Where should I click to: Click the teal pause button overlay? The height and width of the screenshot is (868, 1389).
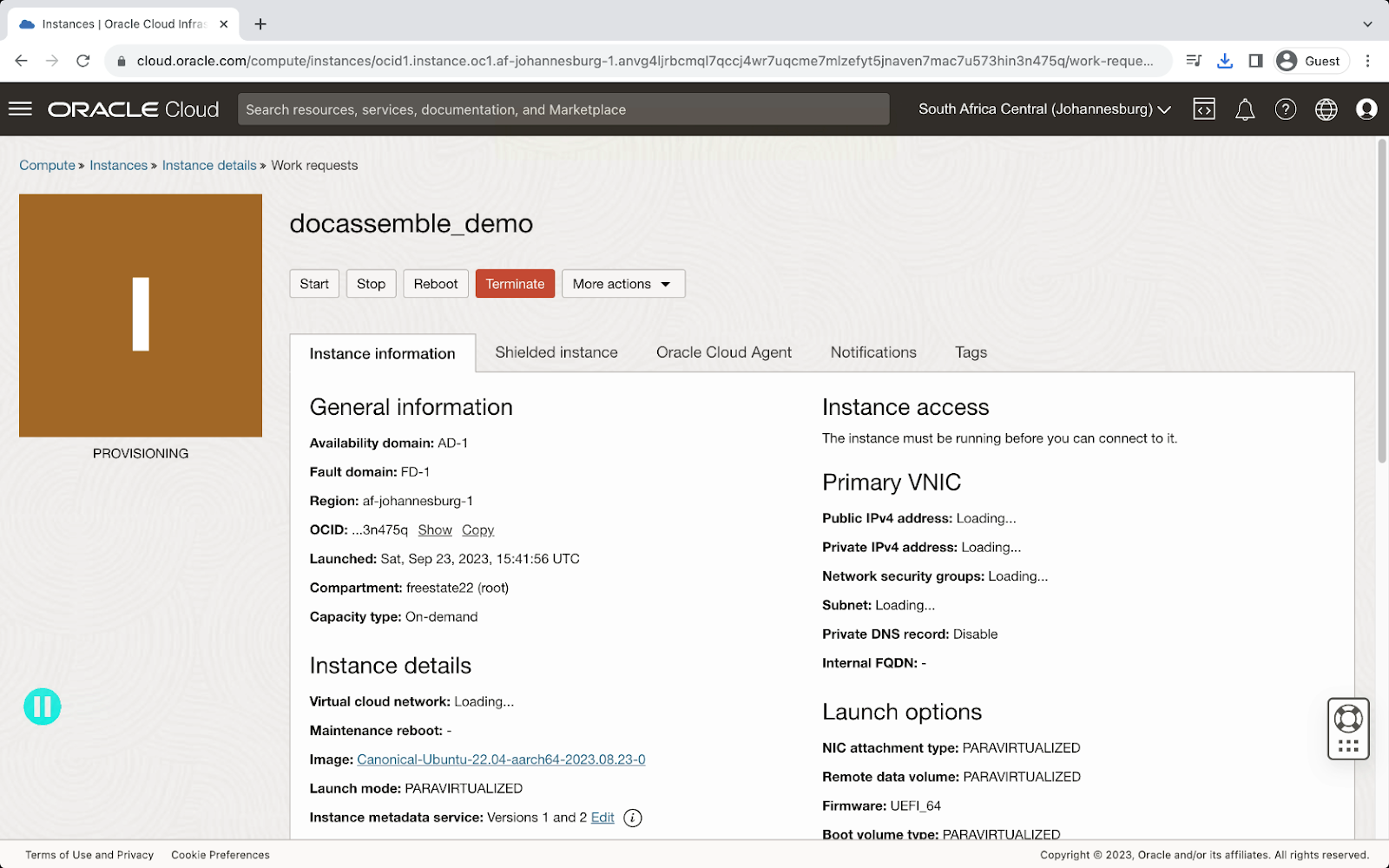click(x=42, y=707)
